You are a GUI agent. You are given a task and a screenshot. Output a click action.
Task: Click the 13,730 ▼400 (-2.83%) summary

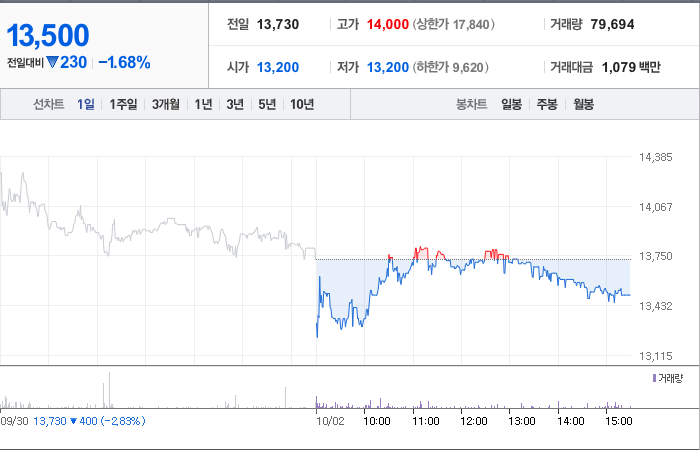pyautogui.click(x=89, y=421)
